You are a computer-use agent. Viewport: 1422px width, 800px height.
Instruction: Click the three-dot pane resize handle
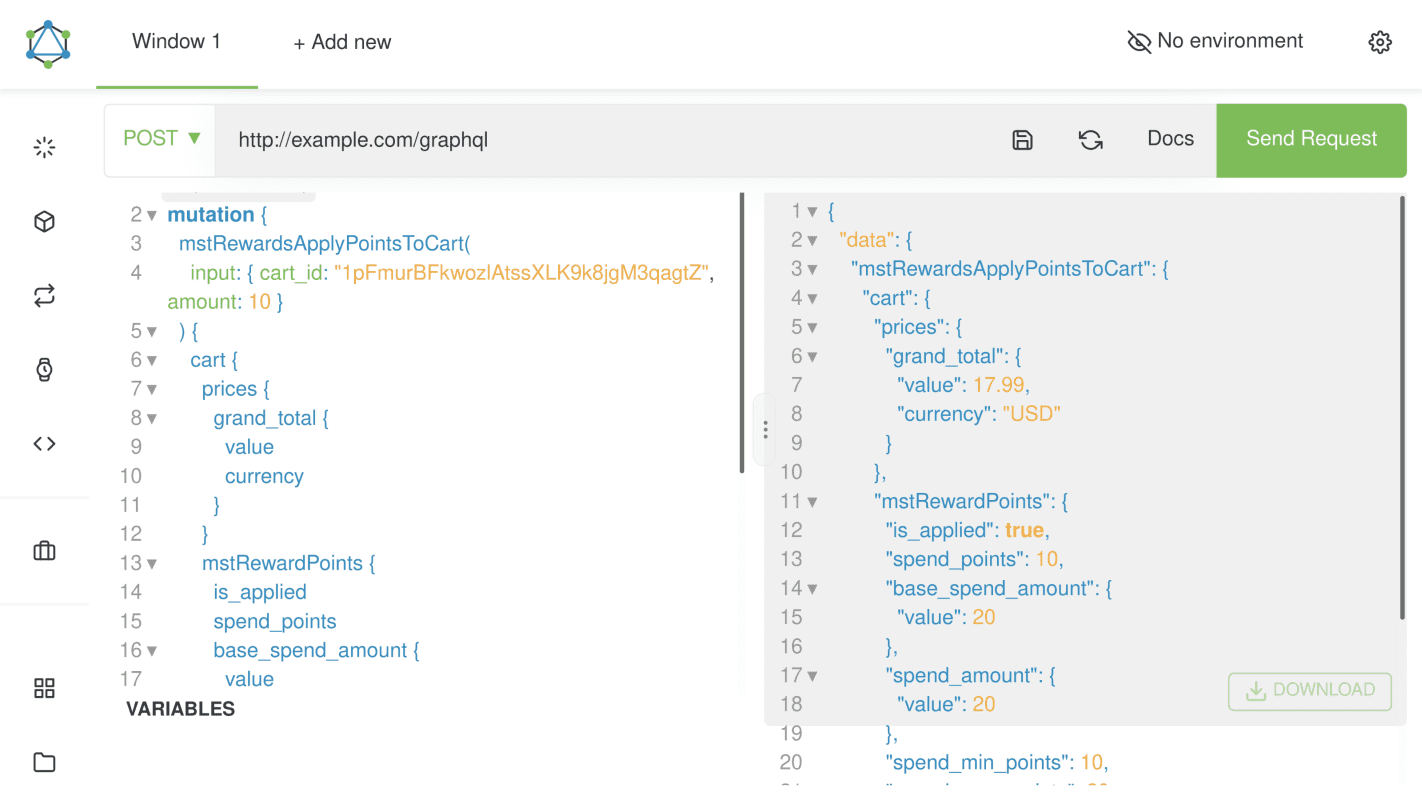click(x=765, y=430)
